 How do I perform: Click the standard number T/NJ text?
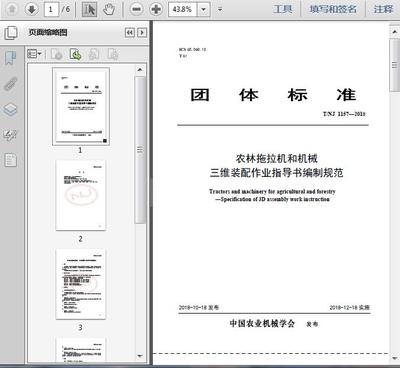tap(344, 114)
